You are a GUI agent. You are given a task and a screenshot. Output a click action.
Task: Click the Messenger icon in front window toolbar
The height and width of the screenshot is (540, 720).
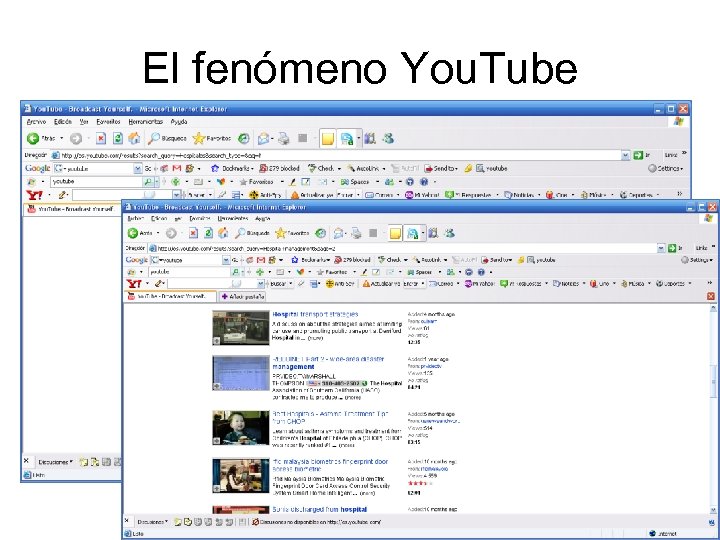click(450, 233)
